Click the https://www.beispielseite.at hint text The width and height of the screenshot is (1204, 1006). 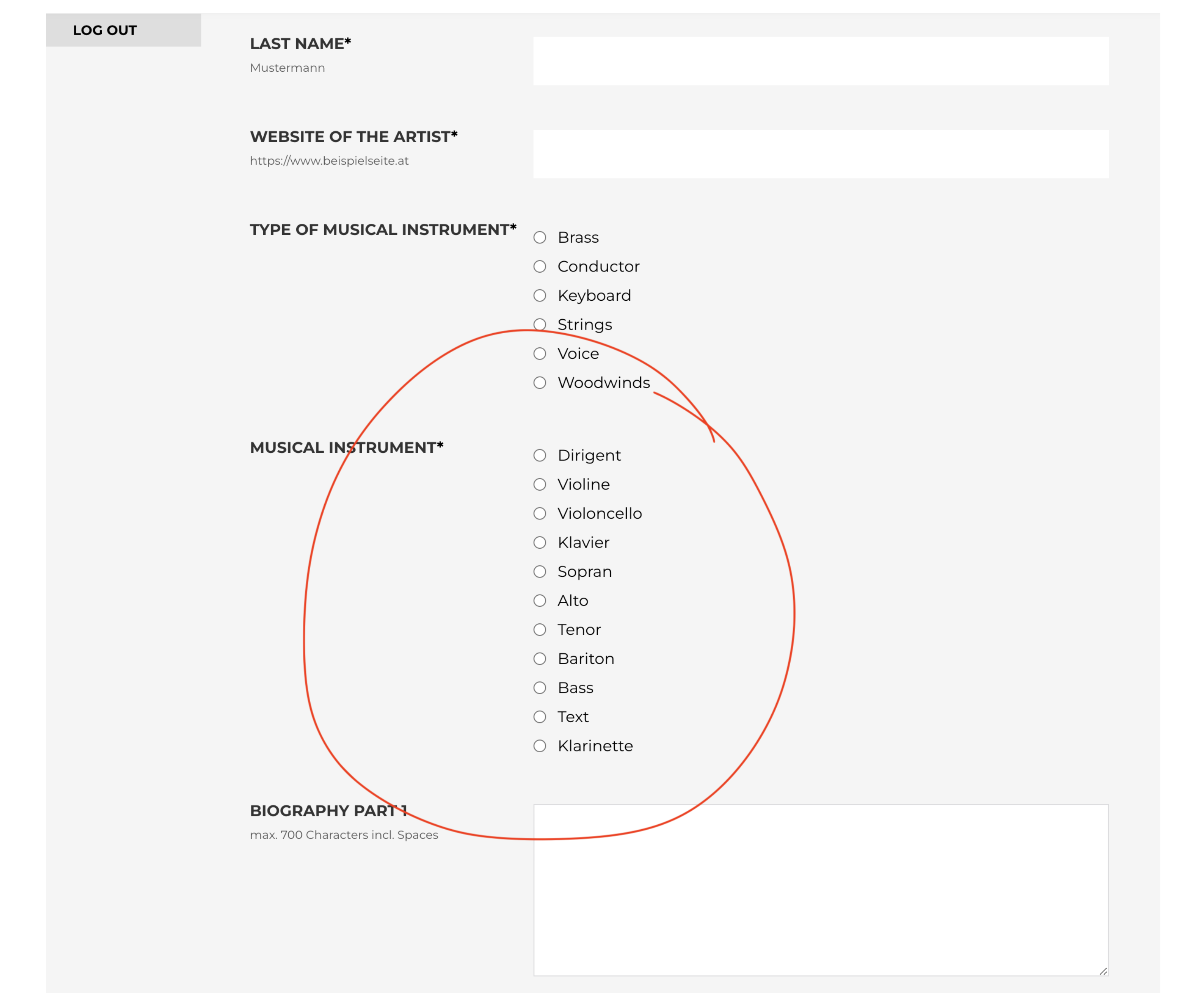click(329, 161)
